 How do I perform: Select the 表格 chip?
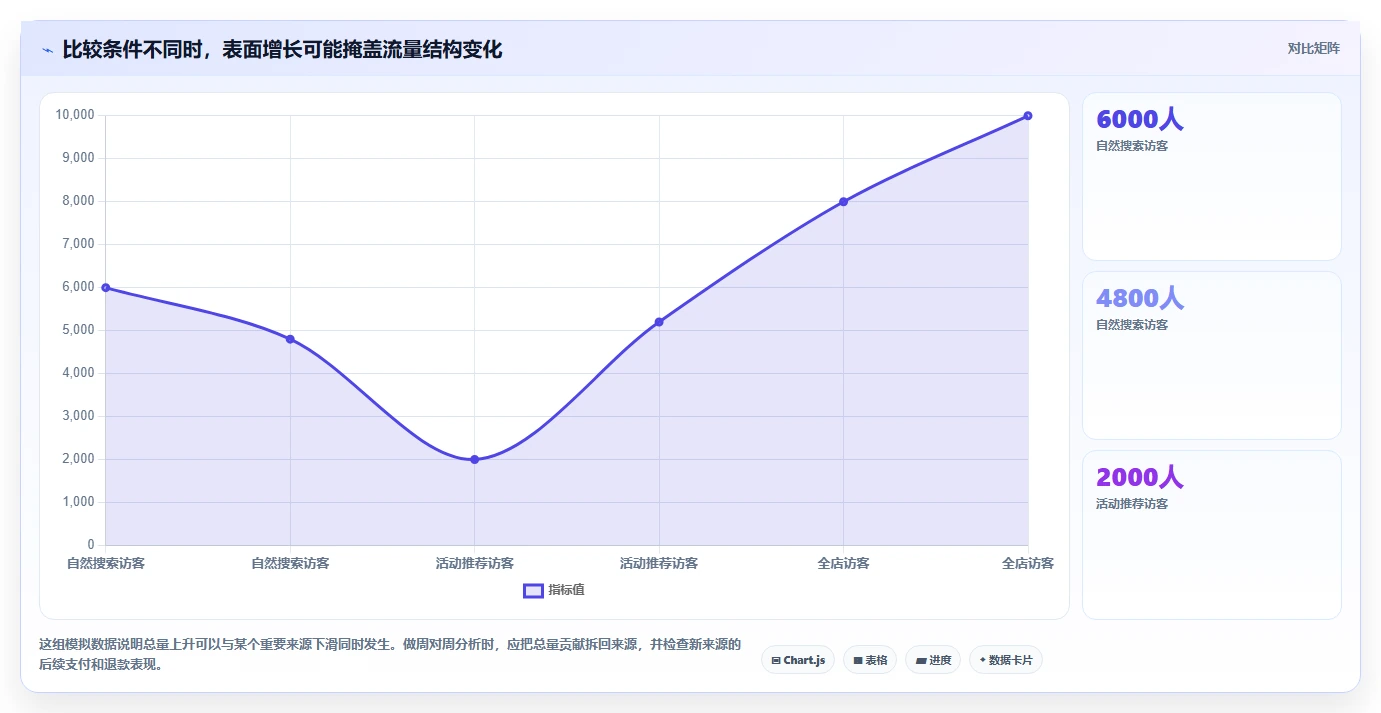870,660
